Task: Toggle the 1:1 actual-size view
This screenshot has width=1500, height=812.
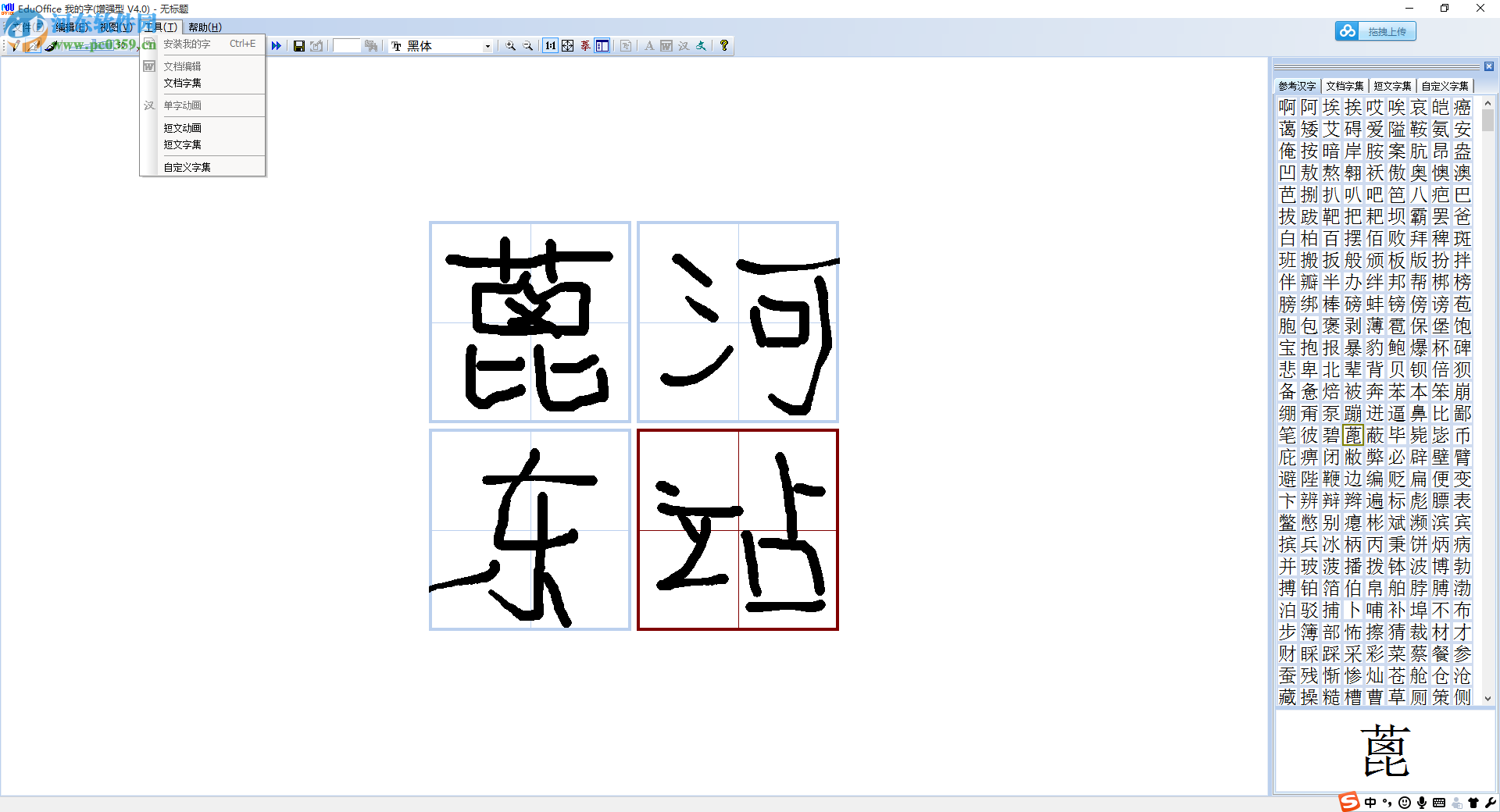Action: click(x=551, y=46)
